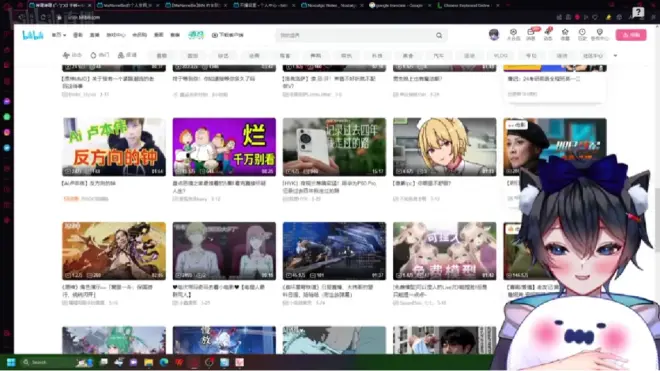Select the 社区中心 category pill
Image resolution: width=660 pixels, height=371 pixels.
pos(593,56)
